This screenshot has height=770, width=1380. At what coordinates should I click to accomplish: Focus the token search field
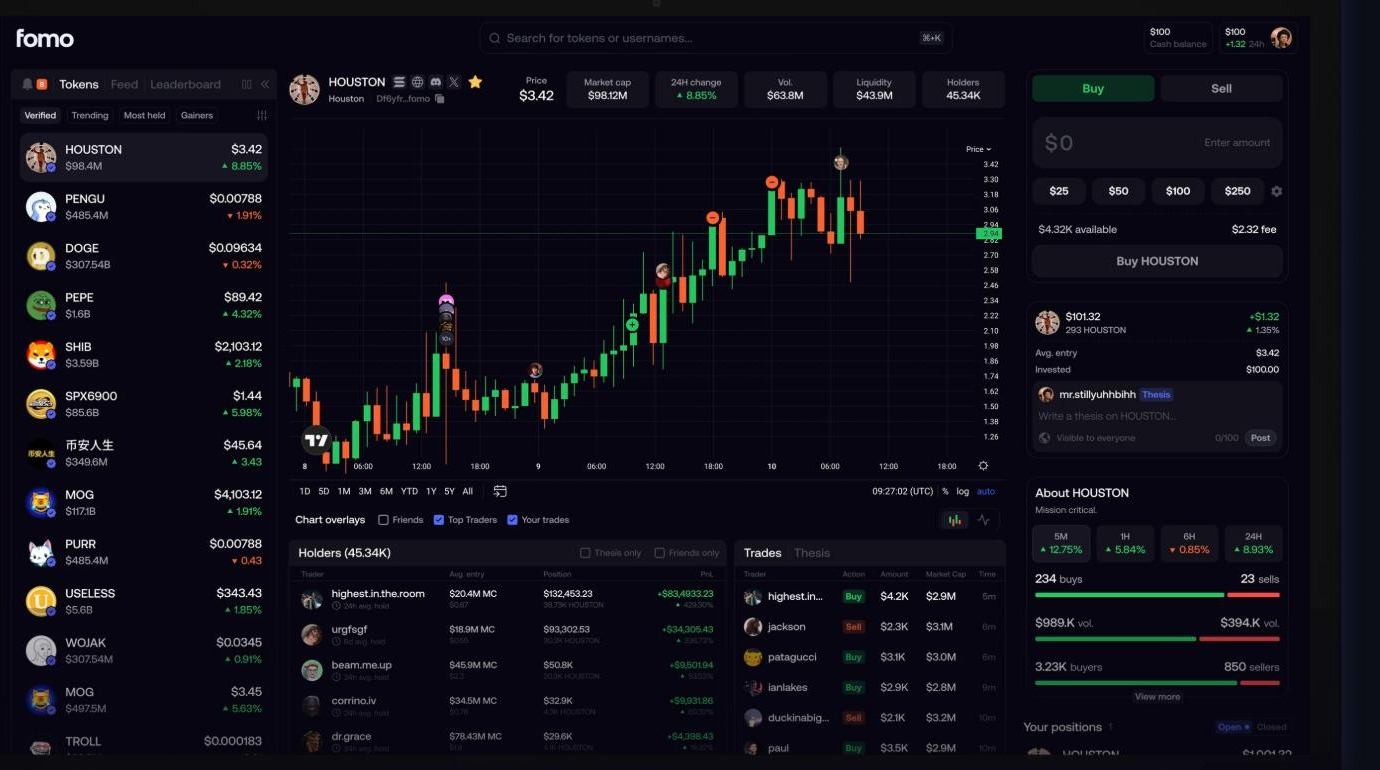715,38
